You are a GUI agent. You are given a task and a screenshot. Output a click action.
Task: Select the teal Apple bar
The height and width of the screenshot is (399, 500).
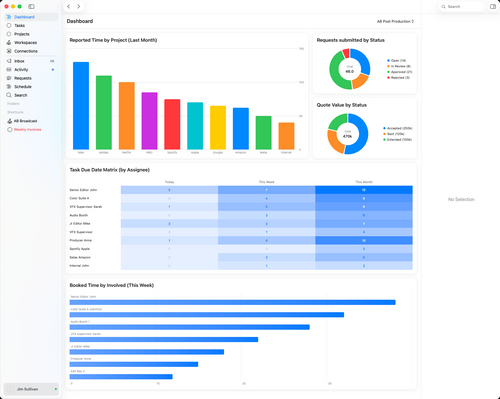point(195,126)
